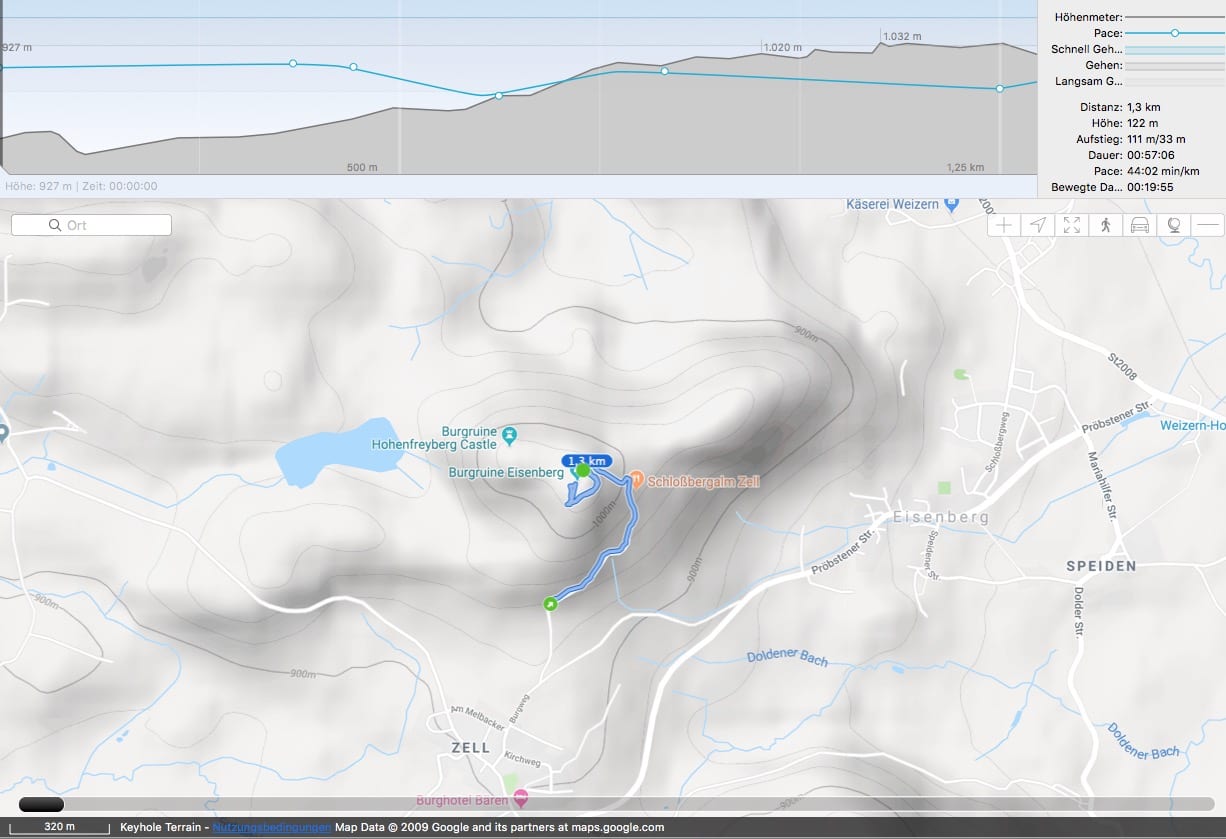Click the Schloßbergalm Zell restaurant pin
1226x839 pixels.
637,481
